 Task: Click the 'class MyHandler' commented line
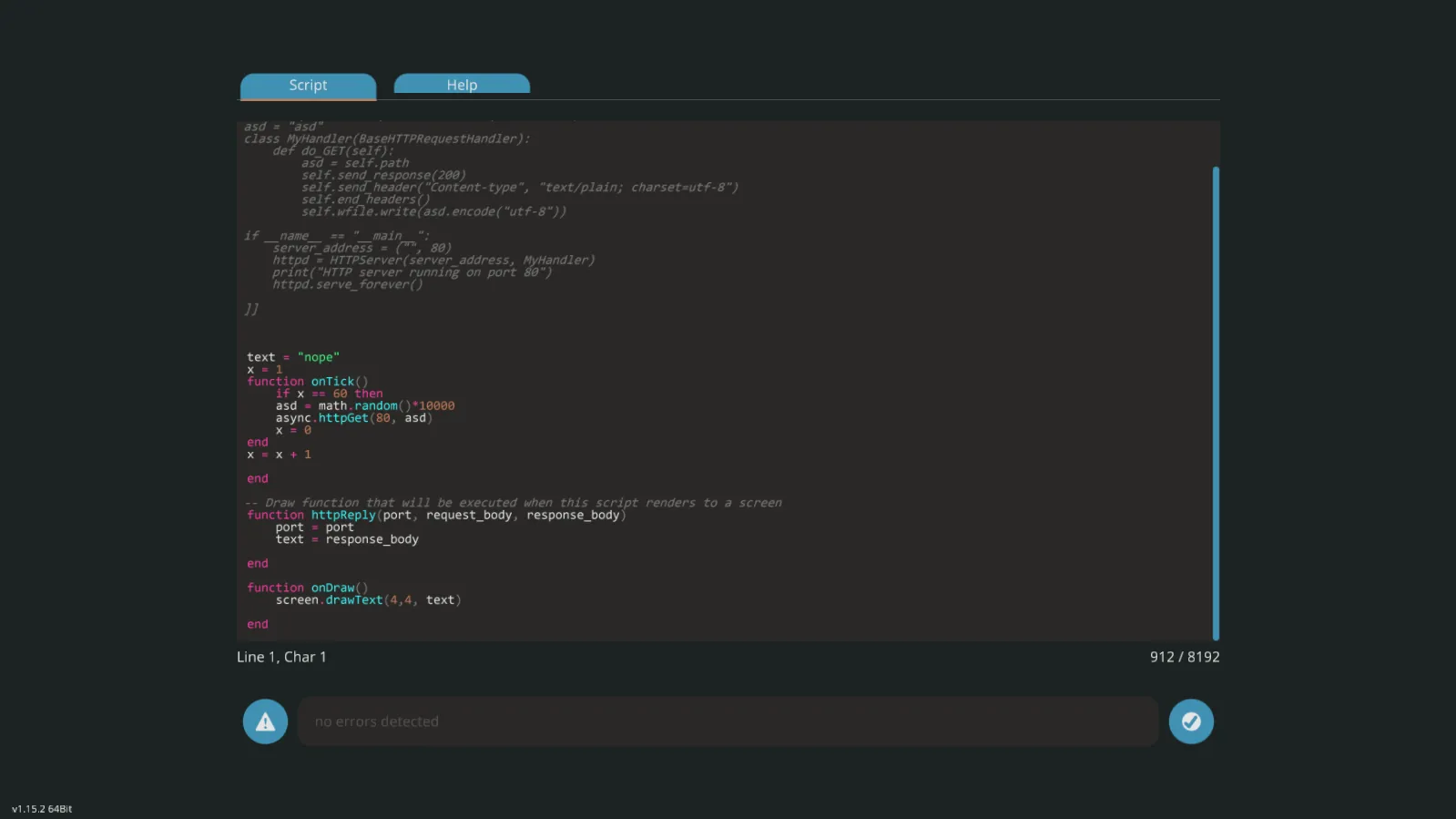(387, 139)
